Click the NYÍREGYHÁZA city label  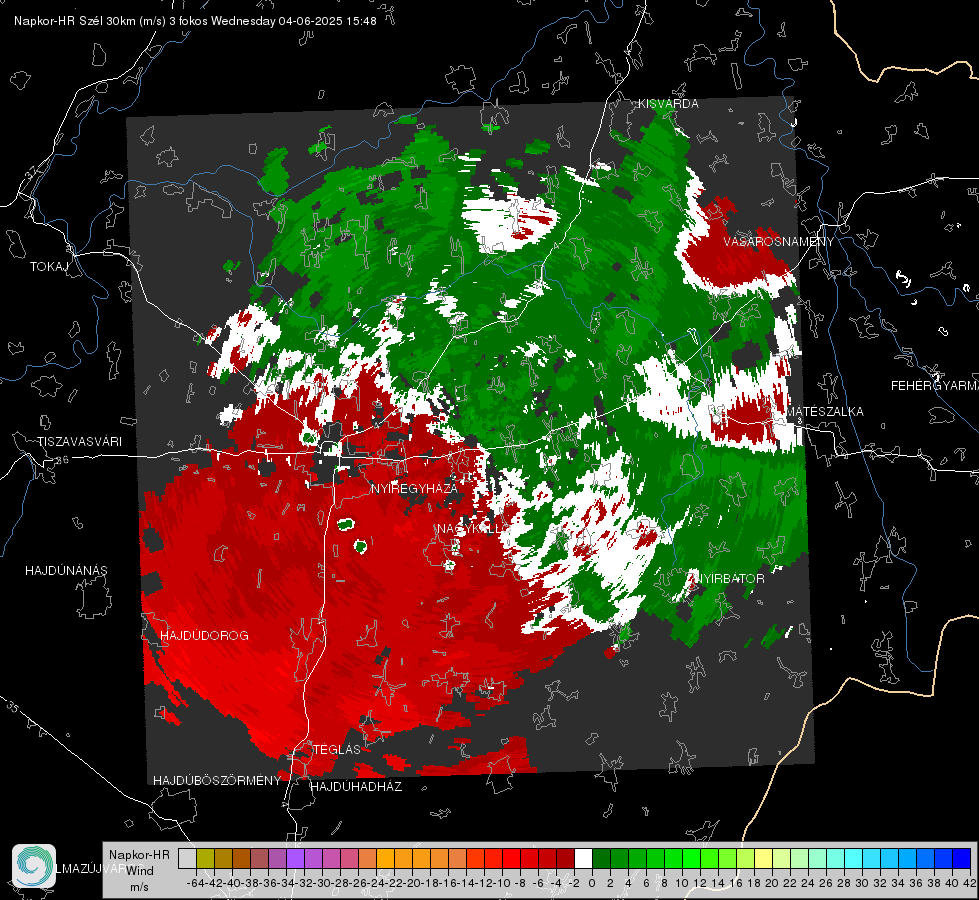tap(414, 488)
